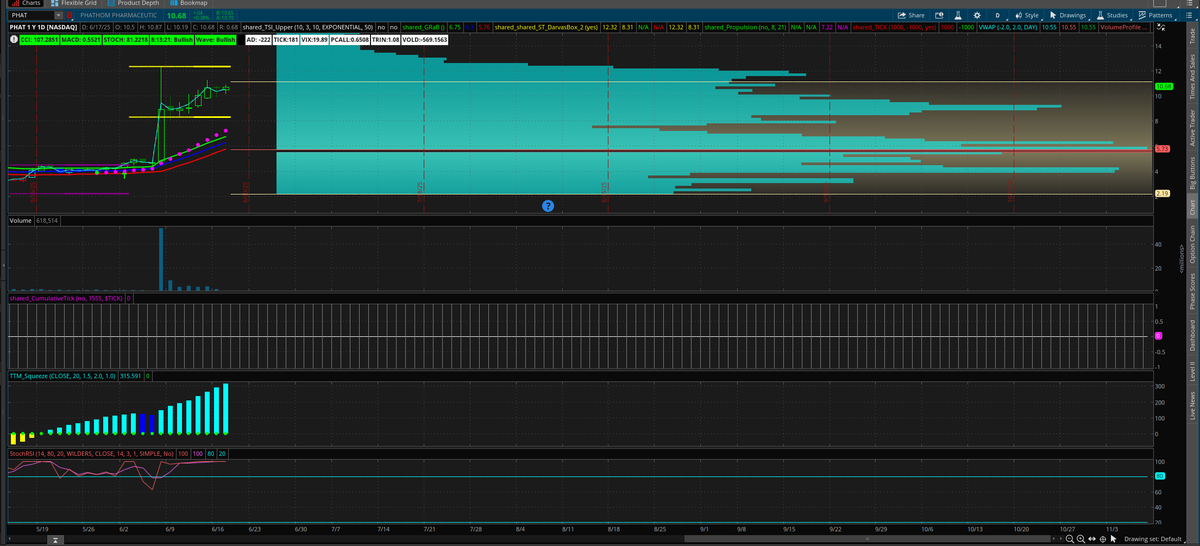Click the MACD: 0.5521 label
This screenshot has height=546, width=1200.
(81, 39)
